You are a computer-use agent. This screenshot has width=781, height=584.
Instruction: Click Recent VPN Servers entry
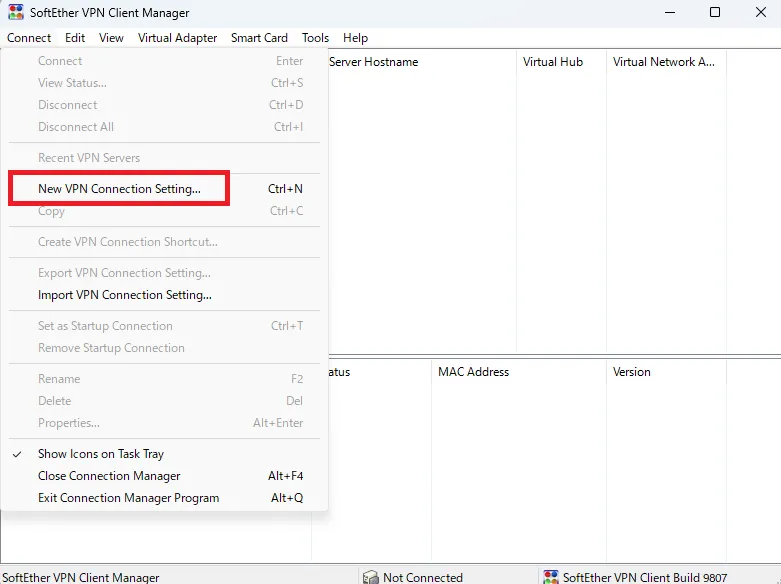(164, 158)
